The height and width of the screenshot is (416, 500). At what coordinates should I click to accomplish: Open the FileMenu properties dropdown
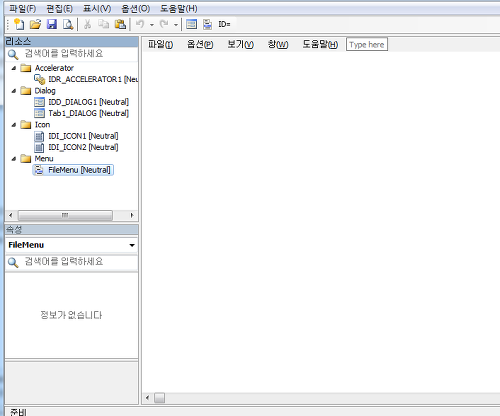click(132, 245)
